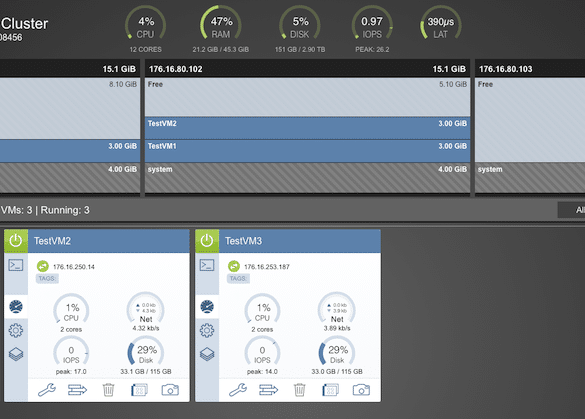This screenshot has width=585, height=419.
Task: Click IP address 176.16.253.187
Action: click(x=267, y=267)
